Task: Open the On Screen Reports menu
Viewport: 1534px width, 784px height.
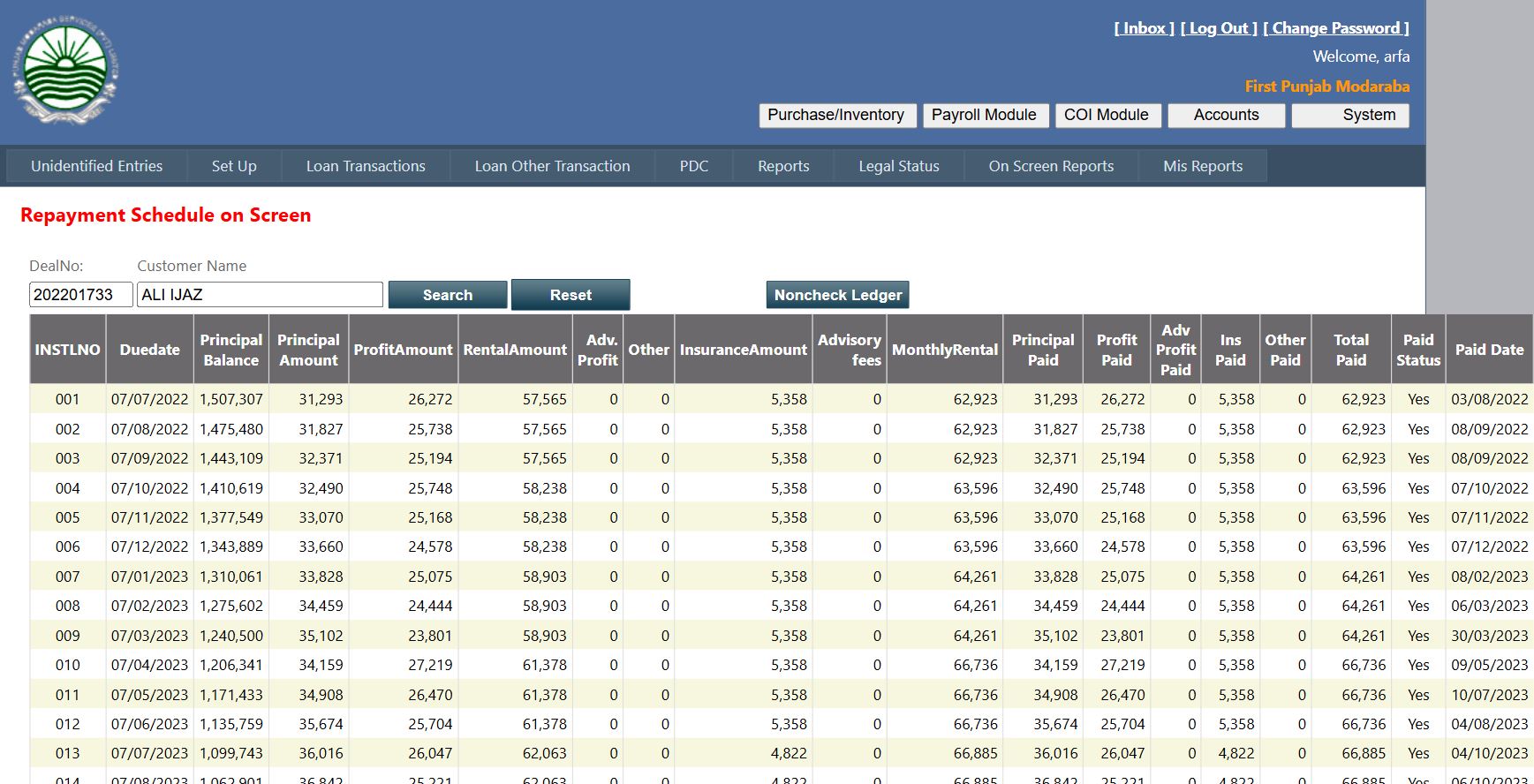Action: click(1051, 166)
